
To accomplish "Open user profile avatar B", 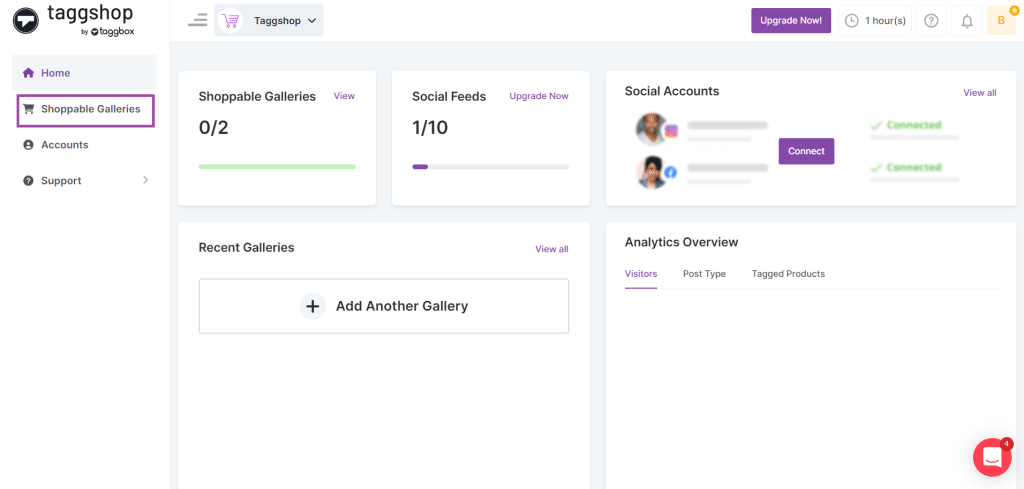I will (1001, 21).
